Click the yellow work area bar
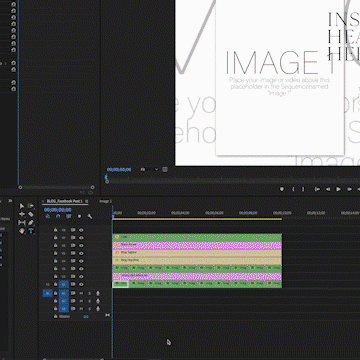This screenshot has height=360, width=360. pos(197,219)
